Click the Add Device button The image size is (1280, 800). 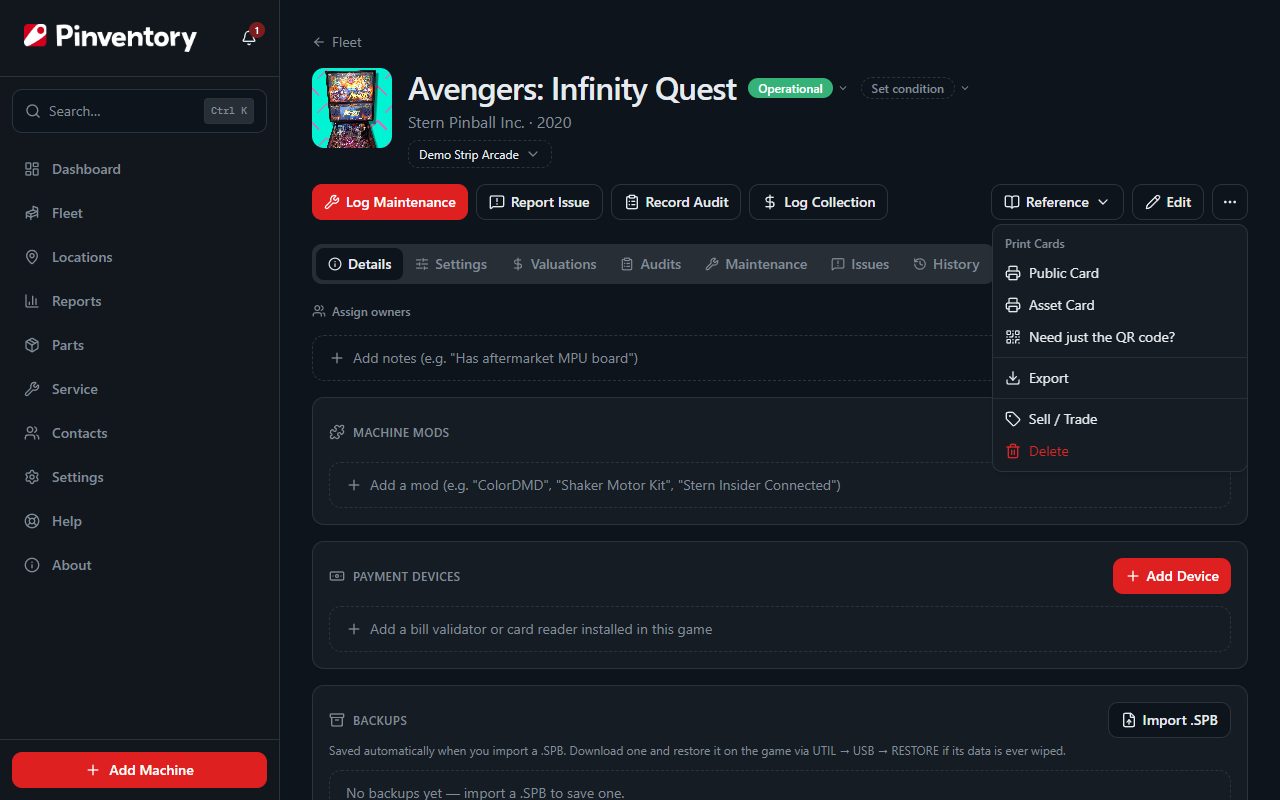pyautogui.click(x=1172, y=576)
